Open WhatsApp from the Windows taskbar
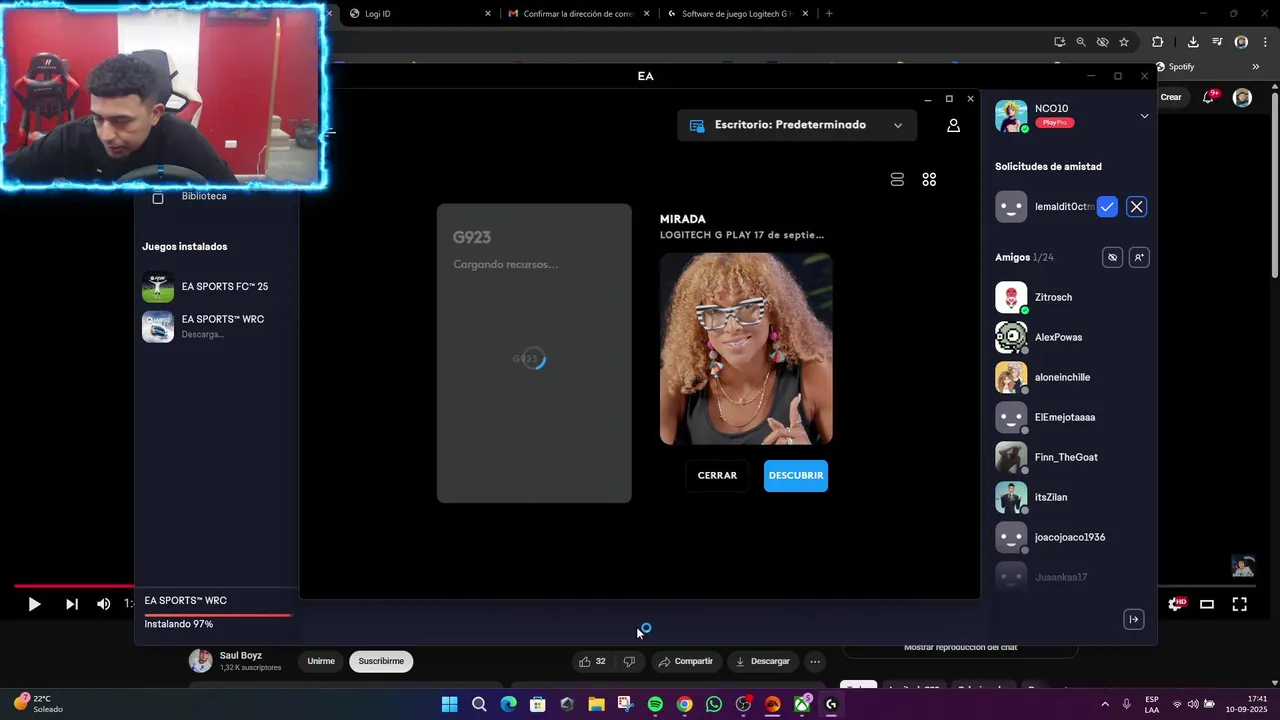1280x720 pixels. [713, 704]
